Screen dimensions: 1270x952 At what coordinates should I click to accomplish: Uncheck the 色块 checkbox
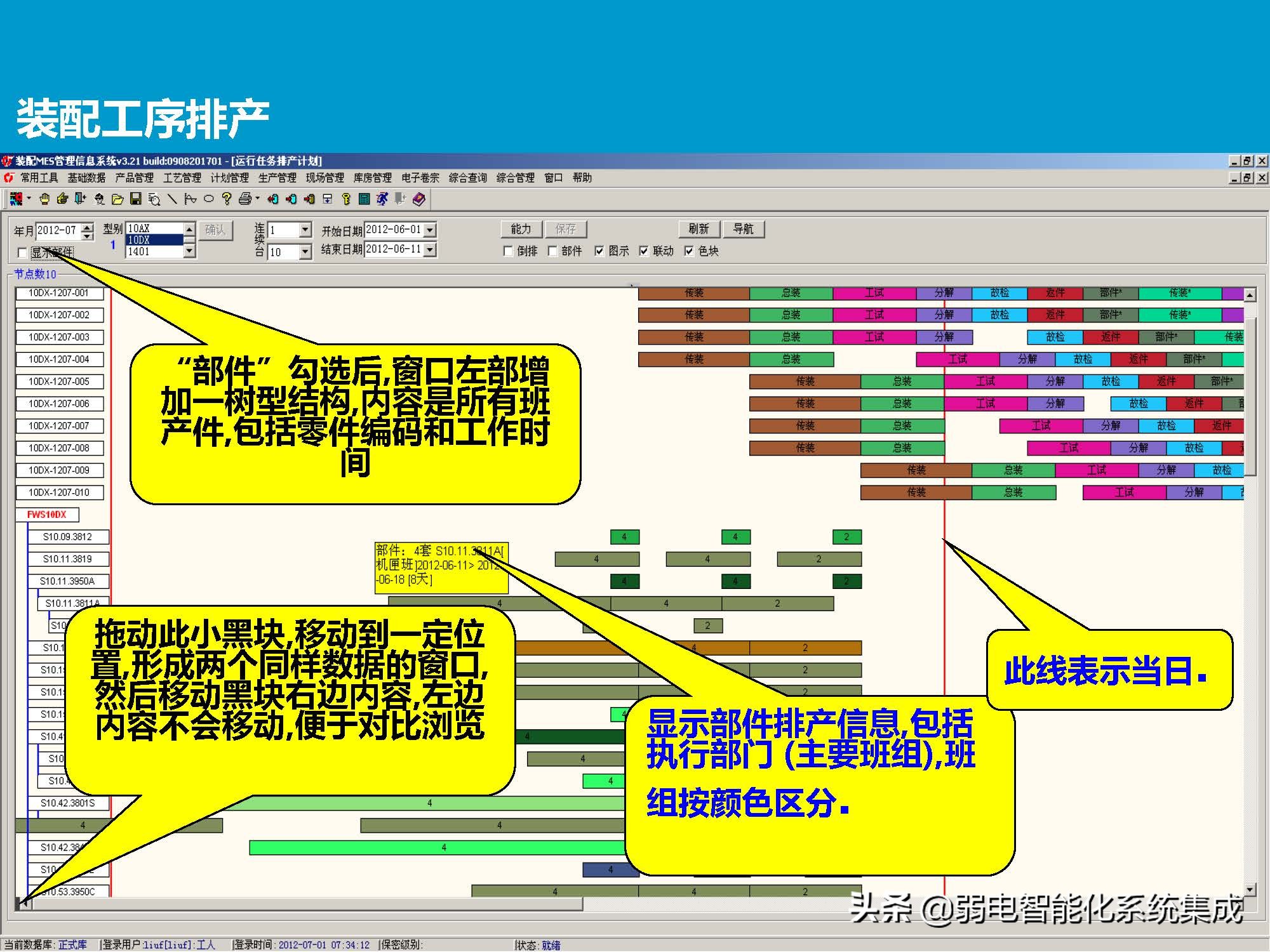(x=688, y=251)
